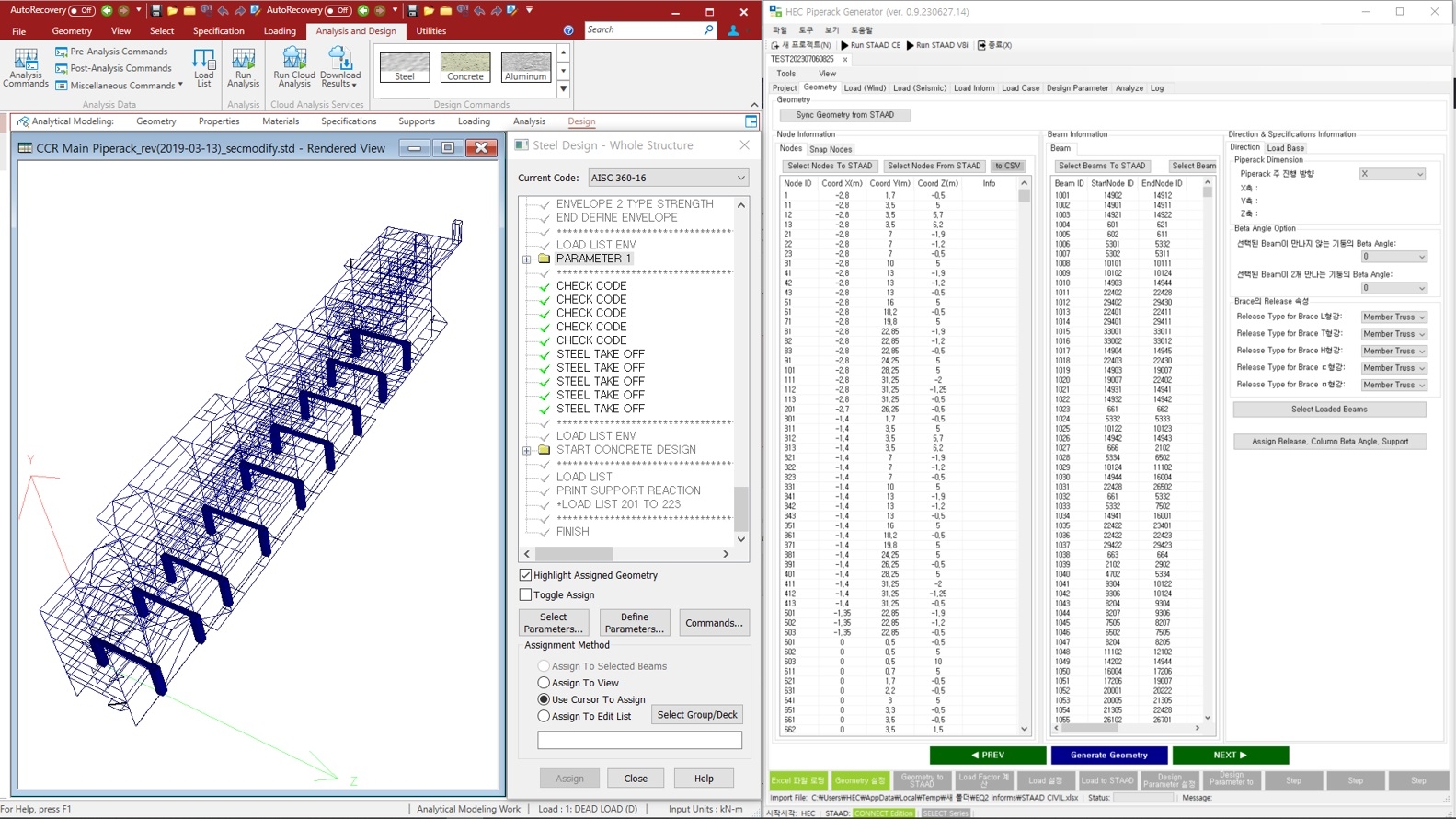Open Release Type for Brace L dropdown
This screenshot has width=1456, height=819.
[x=1393, y=317]
